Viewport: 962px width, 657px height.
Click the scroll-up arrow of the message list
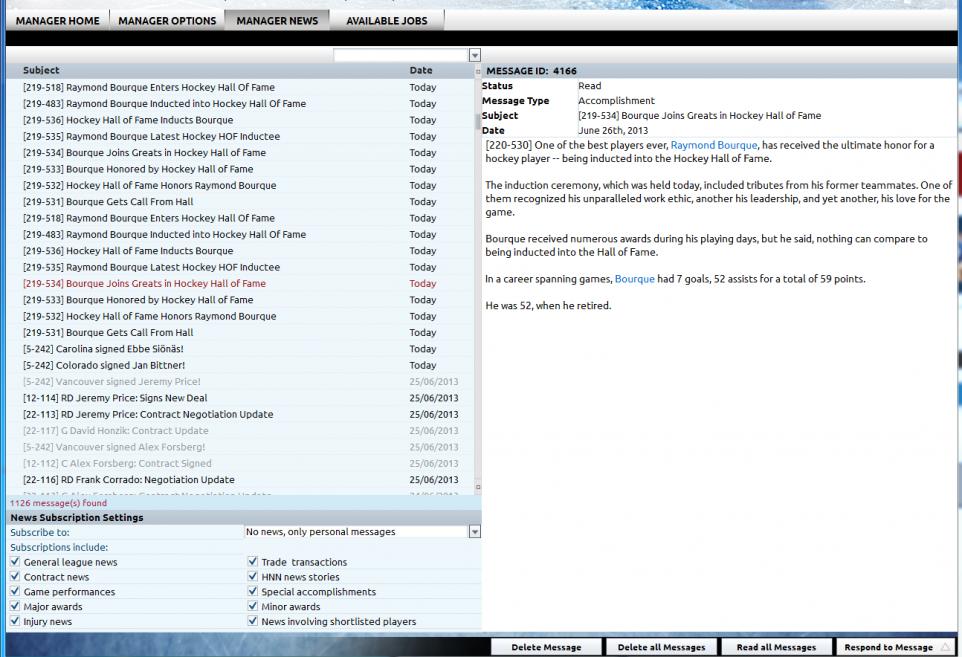478,72
